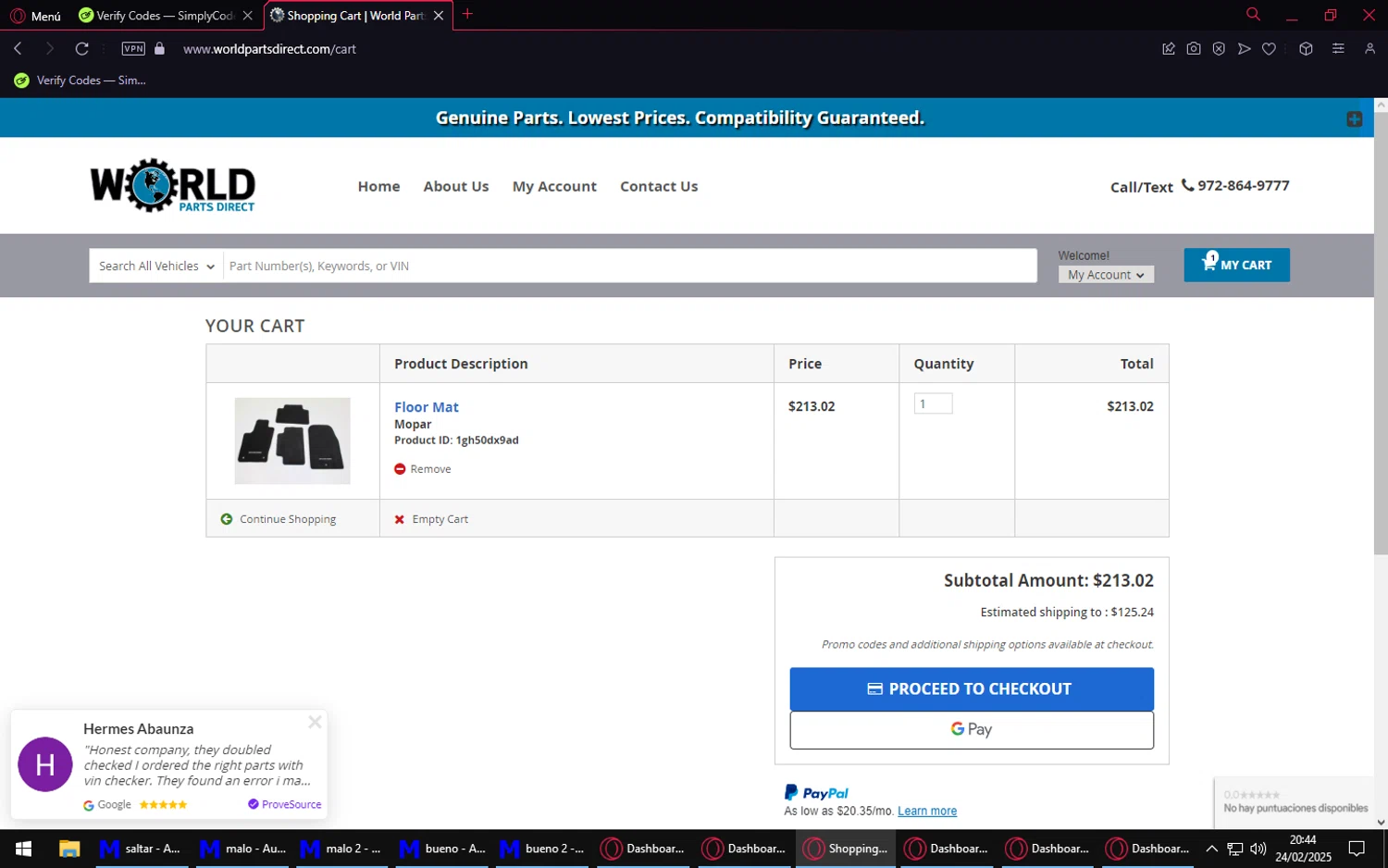1388x868 pixels.
Task: Open the Windows Start menu
Action: (x=24, y=849)
